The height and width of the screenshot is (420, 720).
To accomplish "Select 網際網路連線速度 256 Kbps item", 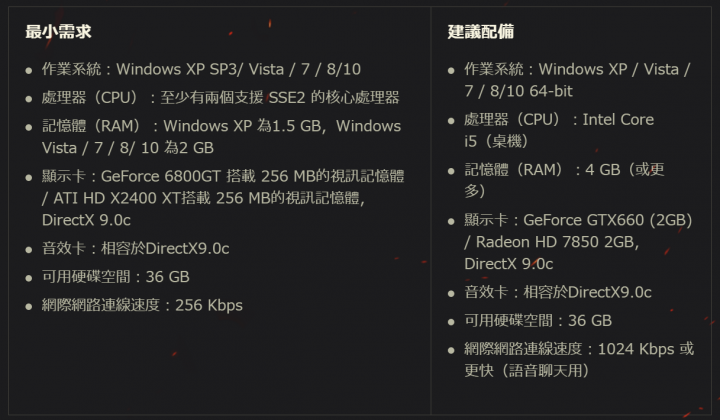I will pos(142,305).
